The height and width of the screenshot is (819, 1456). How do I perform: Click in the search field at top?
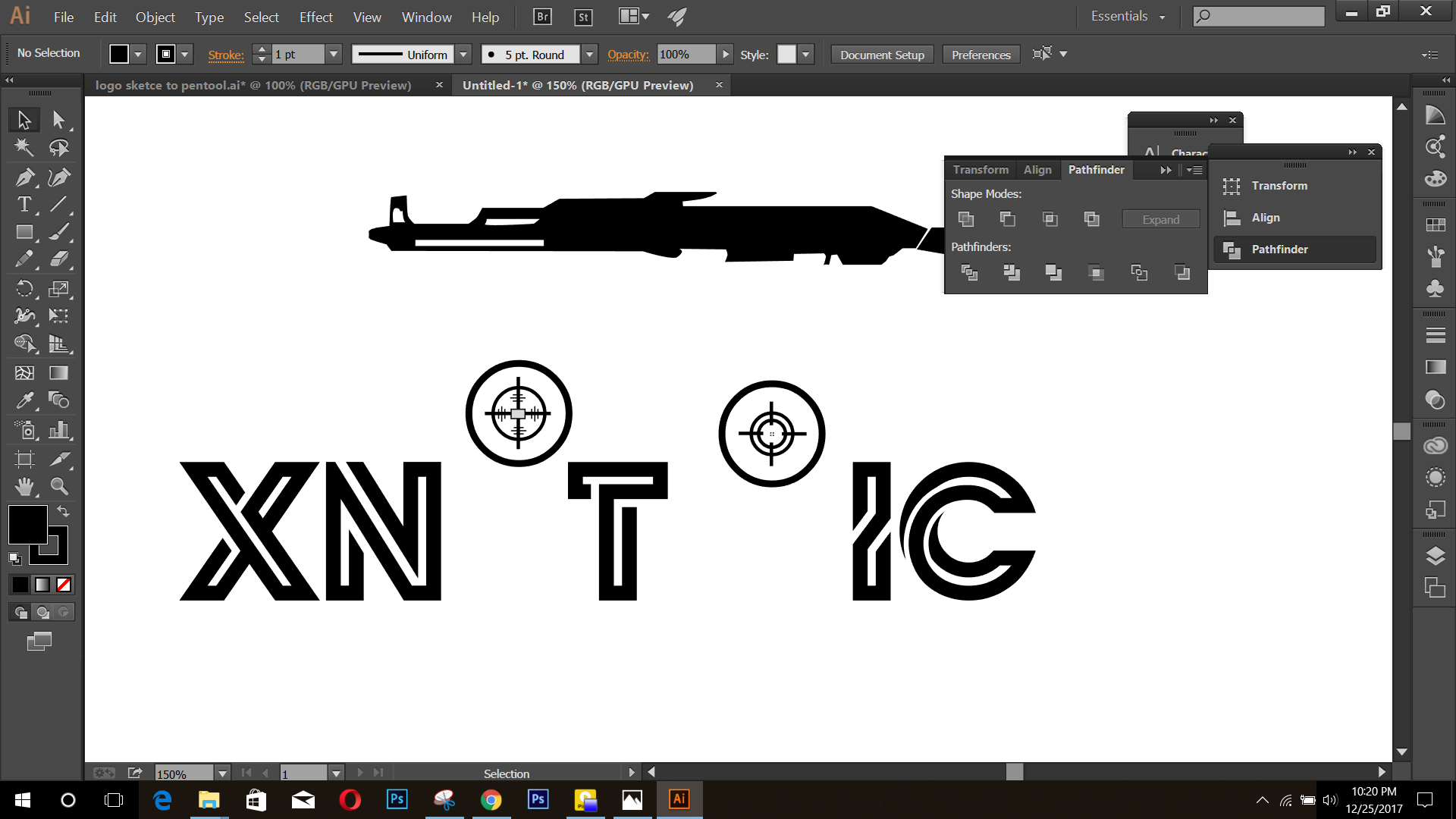click(1259, 16)
